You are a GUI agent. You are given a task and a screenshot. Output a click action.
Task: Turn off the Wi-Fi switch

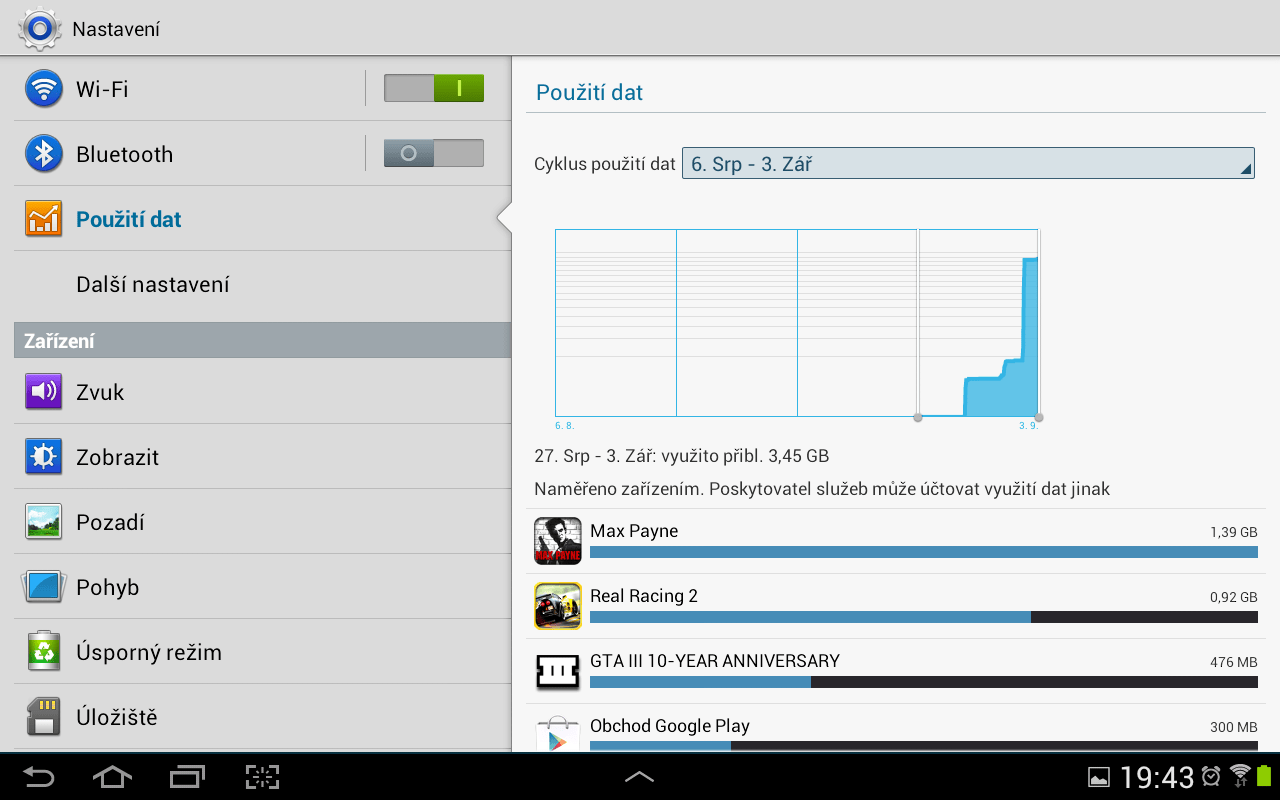434,89
